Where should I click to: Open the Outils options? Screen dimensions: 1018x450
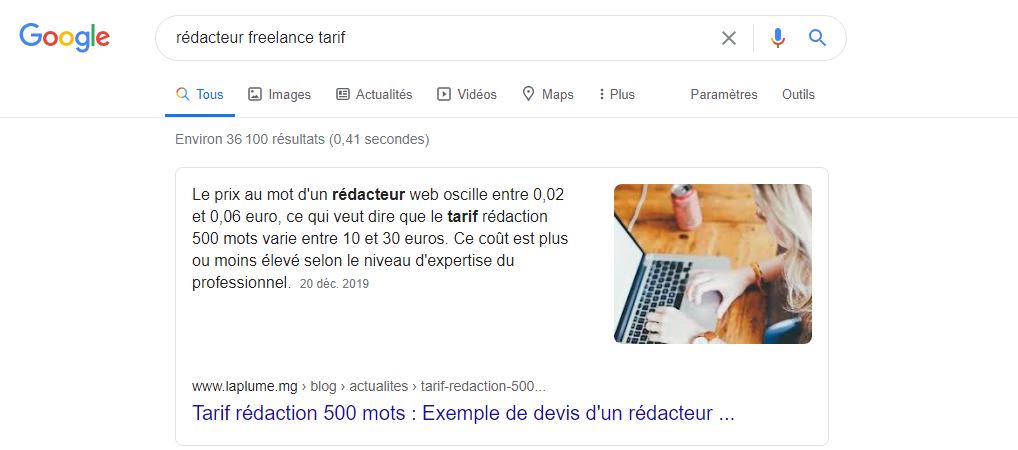[x=798, y=94]
